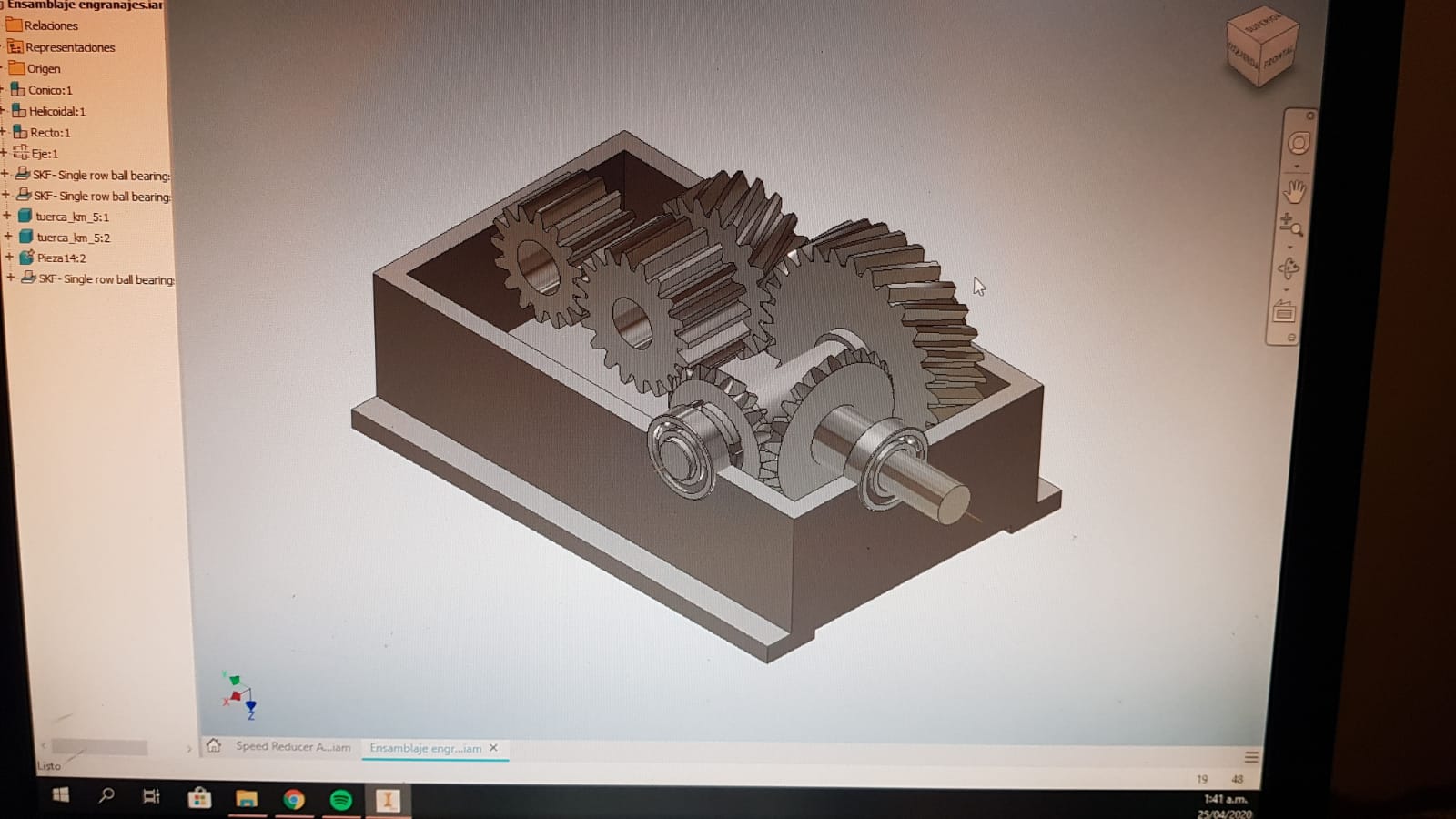Open the orbit tool dropdown arrow

[x=1286, y=290]
